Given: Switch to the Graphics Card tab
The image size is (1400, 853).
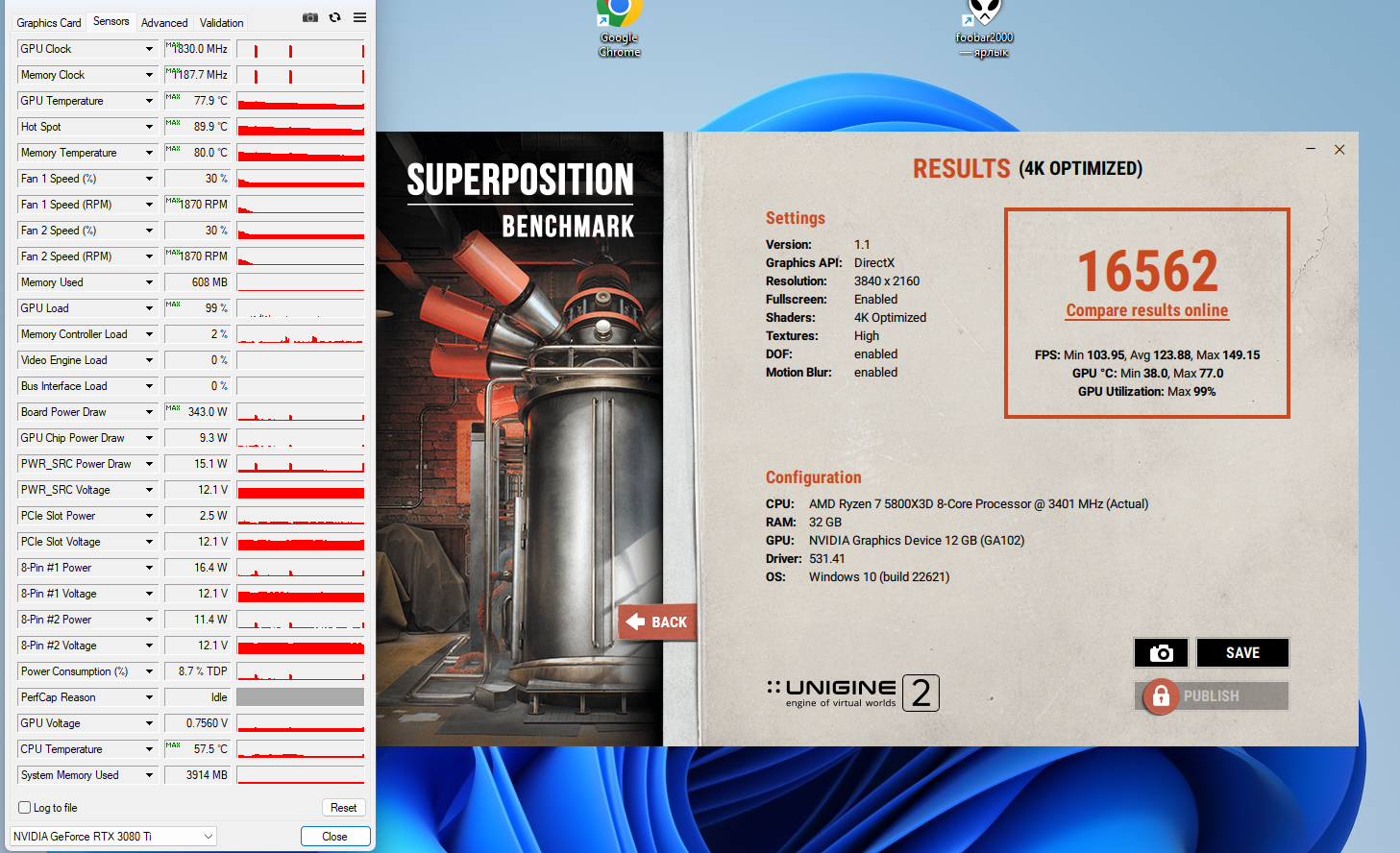Looking at the screenshot, I should pos(49,23).
